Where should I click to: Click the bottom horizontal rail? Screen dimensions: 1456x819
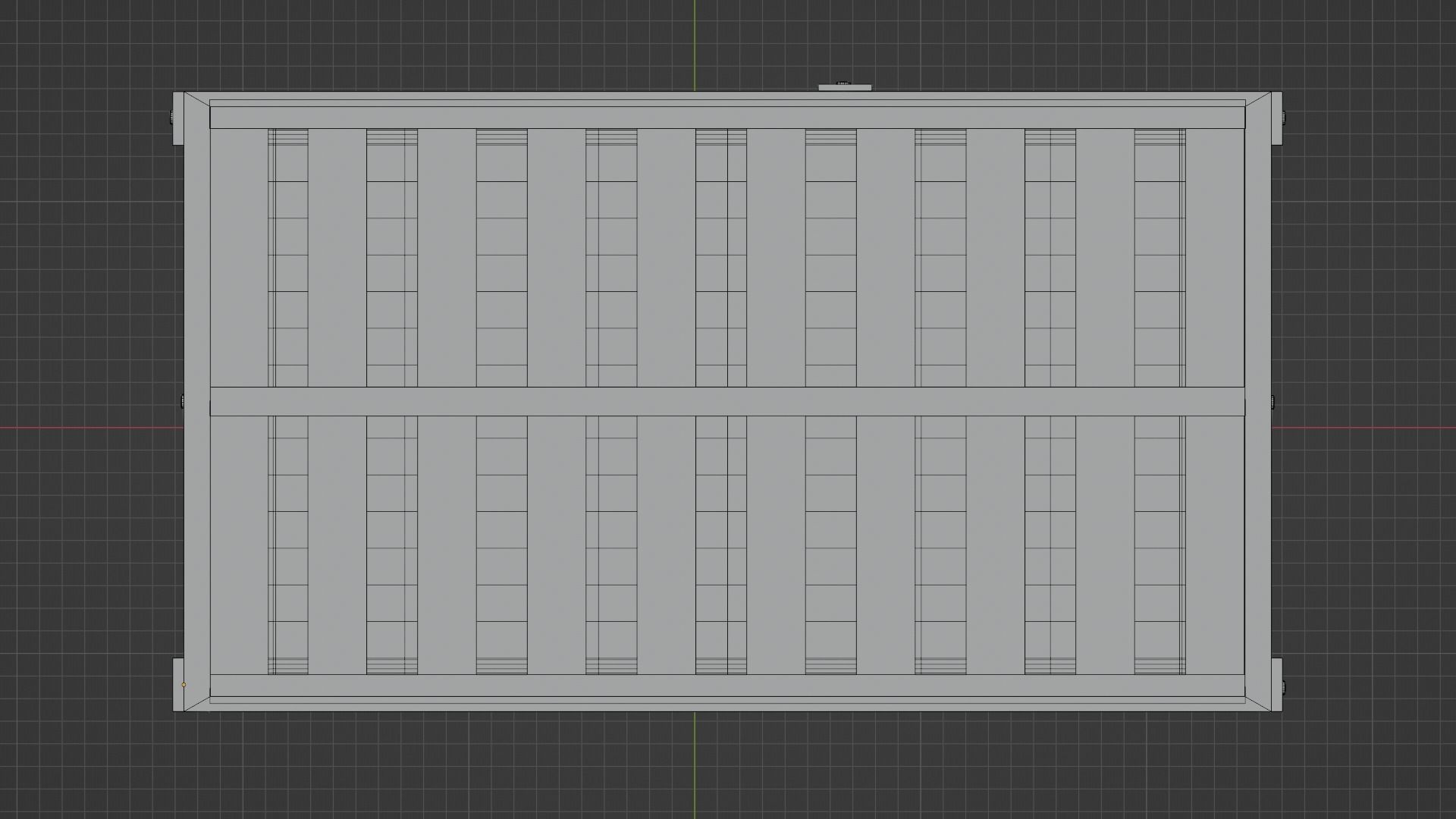(x=726, y=685)
